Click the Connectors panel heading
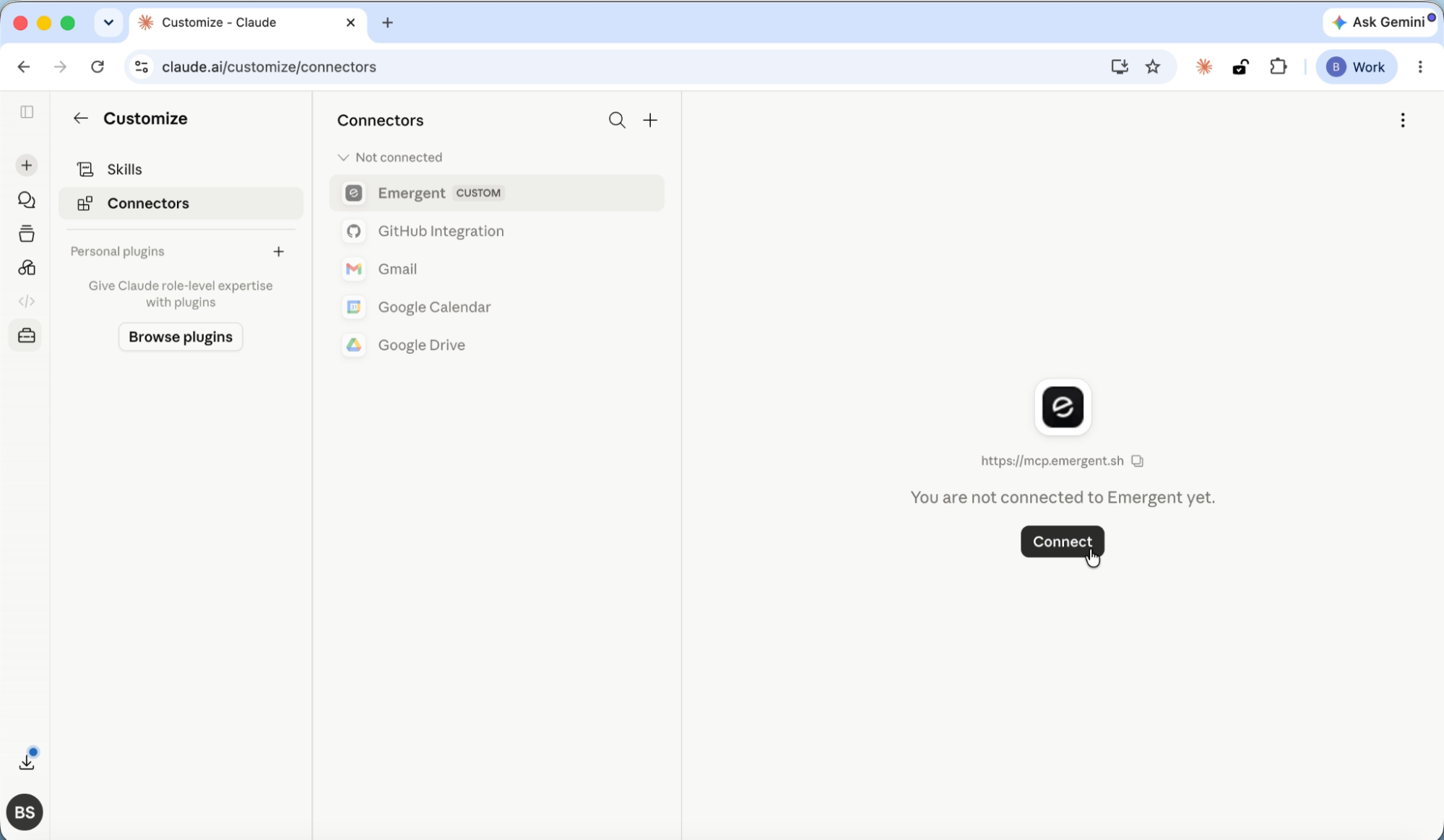Screen dimensions: 1444x840 (381, 121)
